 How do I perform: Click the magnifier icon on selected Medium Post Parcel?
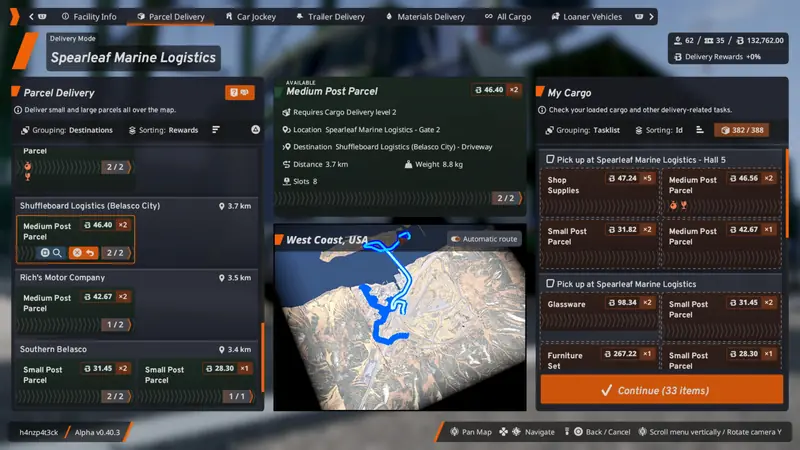pyautogui.click(x=57, y=253)
